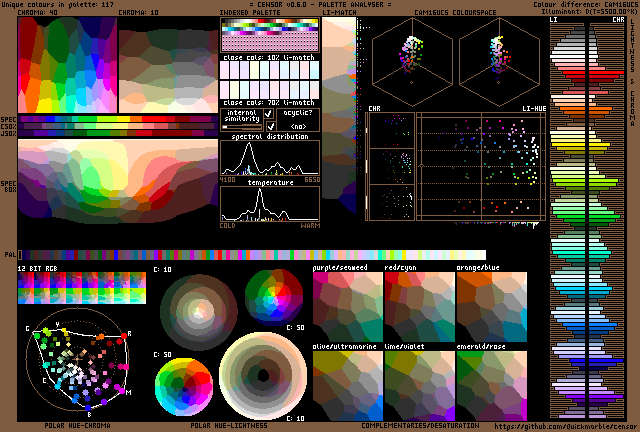The width and height of the screenshot is (640, 432).
Task: Click the 'CAM16UCS COLOURSPACE' heading
Action: pos(455,12)
